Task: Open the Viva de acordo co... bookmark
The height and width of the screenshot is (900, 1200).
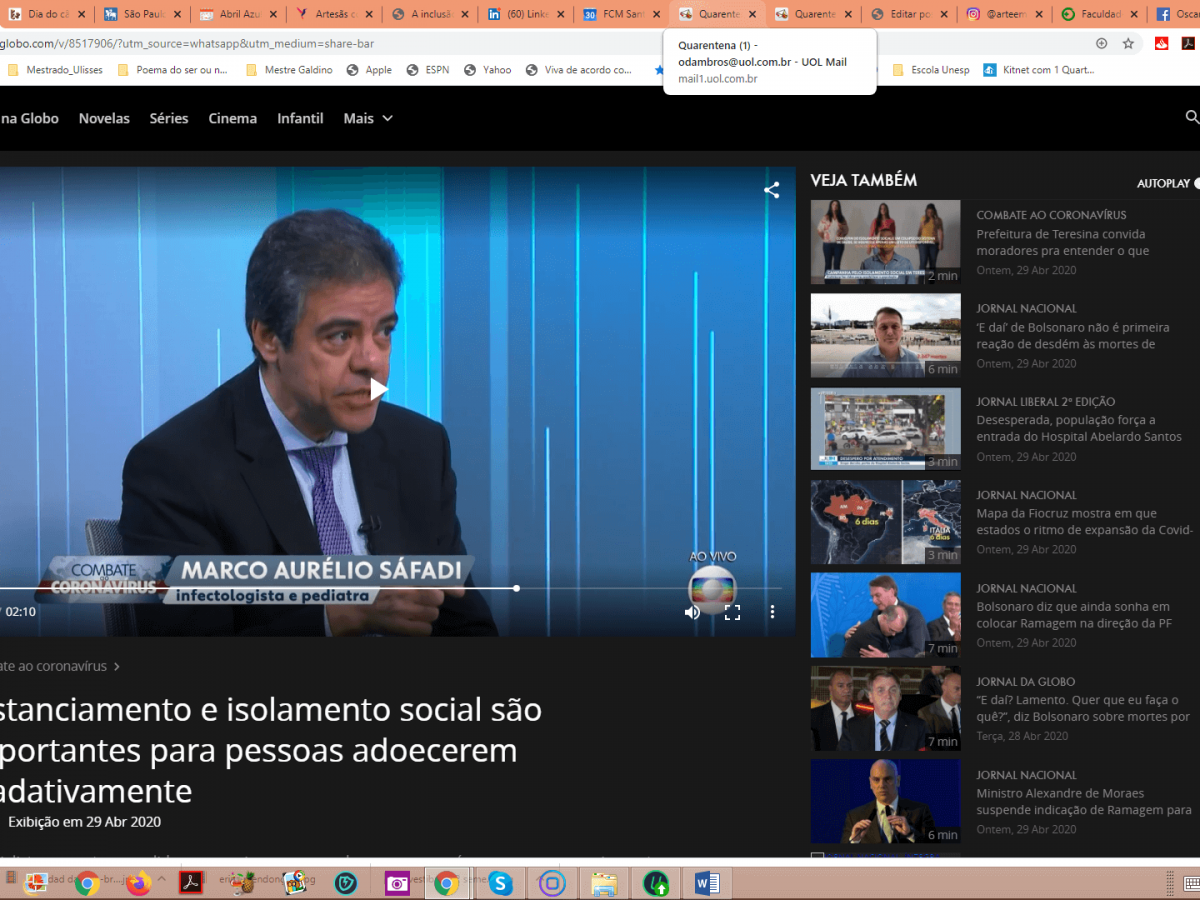Action: [579, 70]
